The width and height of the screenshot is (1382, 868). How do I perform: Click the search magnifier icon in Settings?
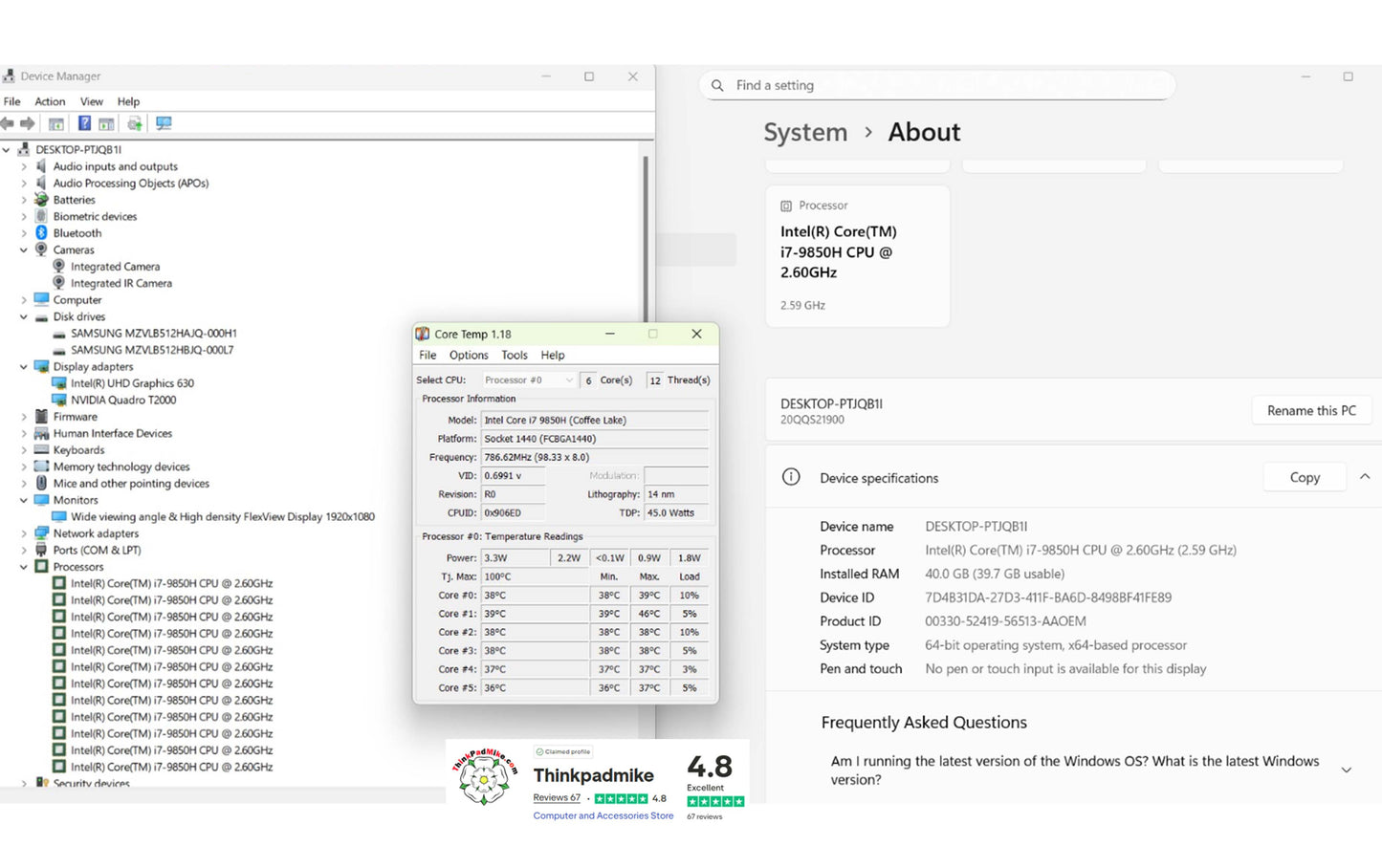pos(717,86)
